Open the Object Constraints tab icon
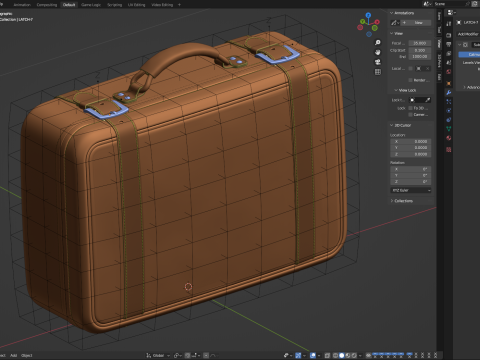The image size is (480, 360). click(x=449, y=120)
